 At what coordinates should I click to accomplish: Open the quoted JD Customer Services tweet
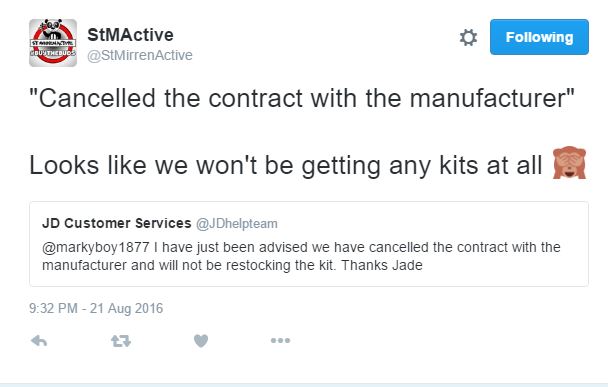tap(309, 244)
